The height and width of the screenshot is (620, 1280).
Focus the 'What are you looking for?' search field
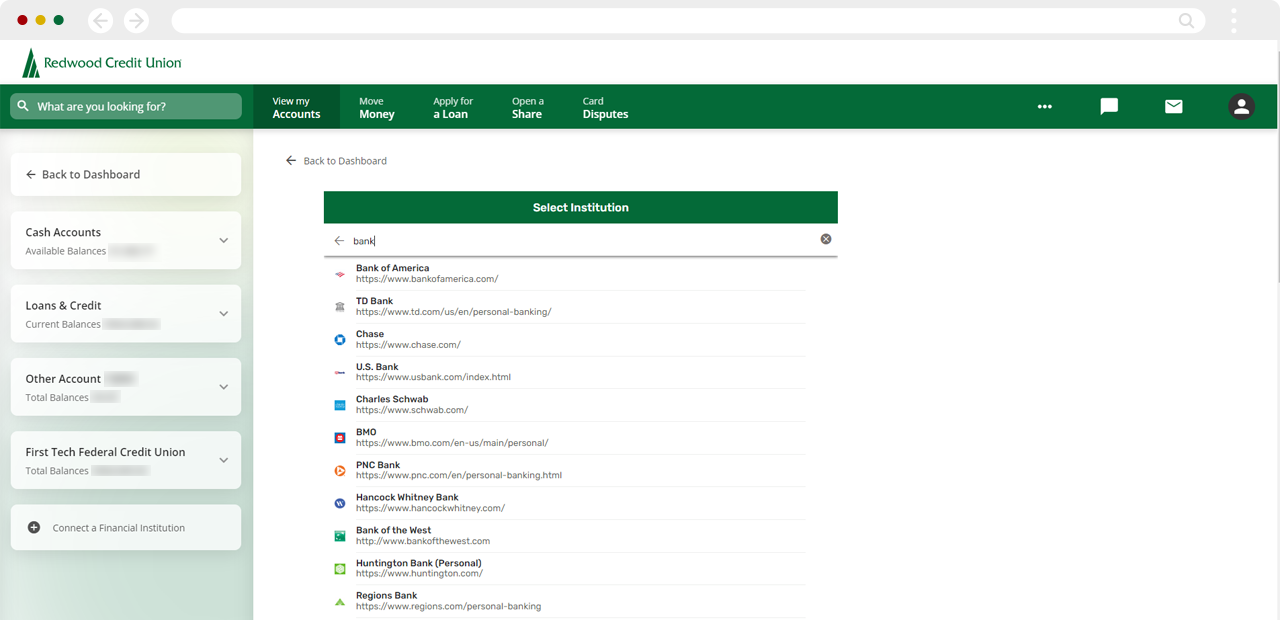tap(126, 106)
